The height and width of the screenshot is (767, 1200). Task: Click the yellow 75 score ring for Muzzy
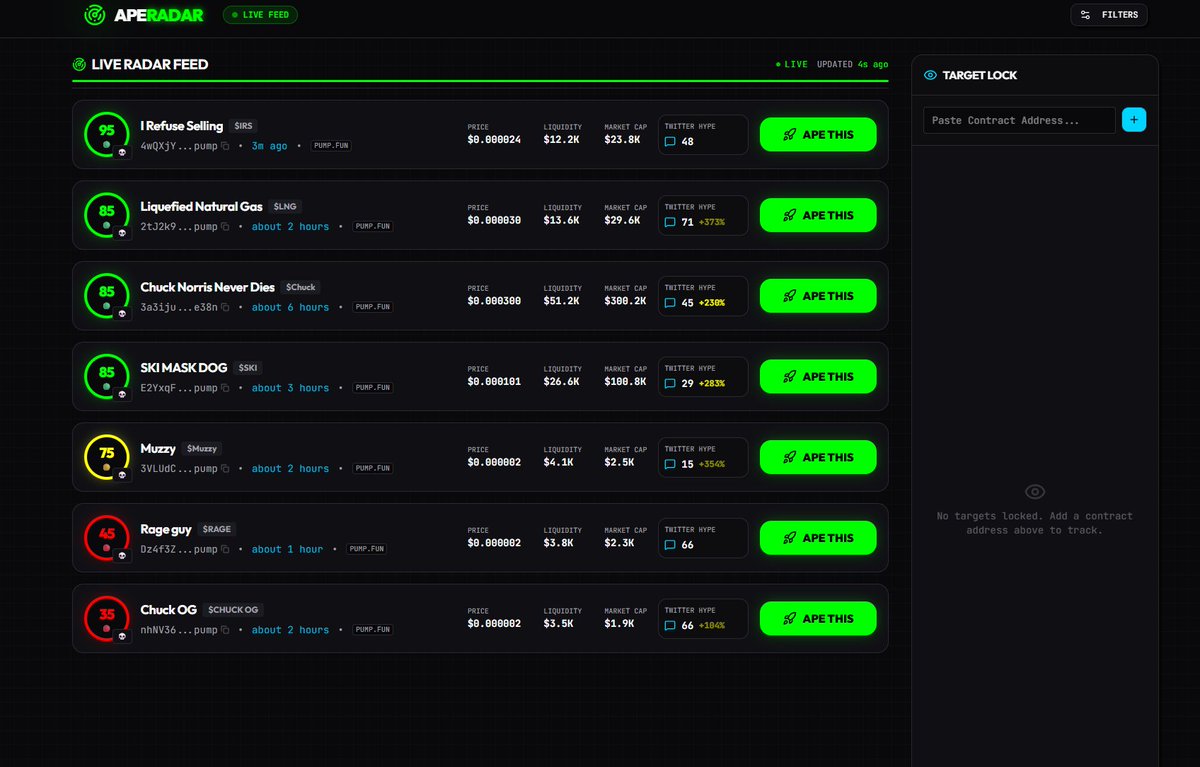(x=107, y=457)
